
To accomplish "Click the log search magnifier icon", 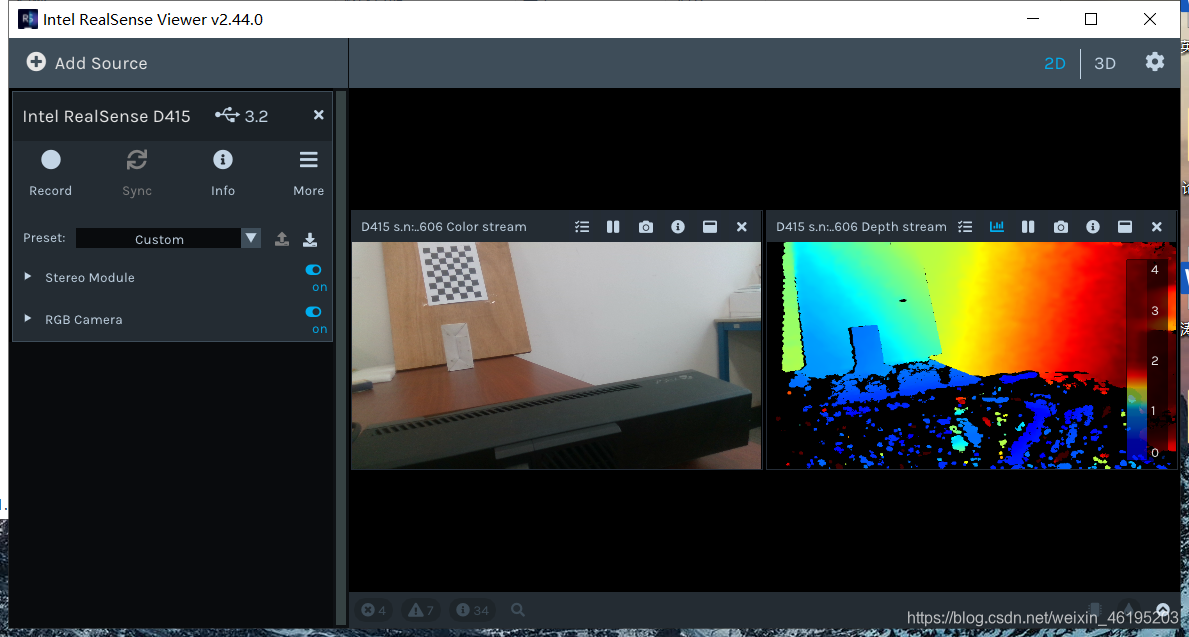I will (518, 609).
